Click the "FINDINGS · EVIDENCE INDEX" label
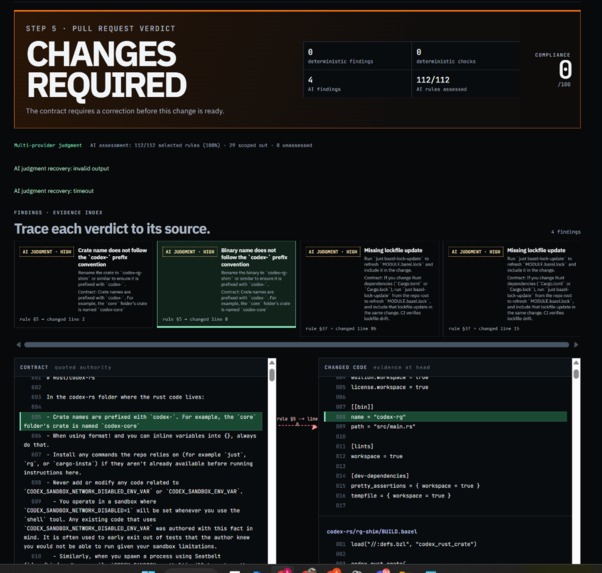This screenshot has height=573, width=602. tap(58, 212)
